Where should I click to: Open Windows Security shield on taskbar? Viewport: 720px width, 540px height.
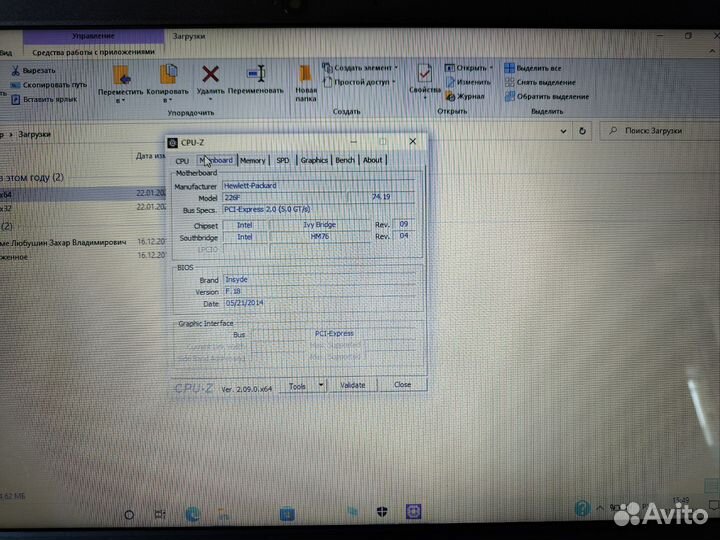point(382,512)
